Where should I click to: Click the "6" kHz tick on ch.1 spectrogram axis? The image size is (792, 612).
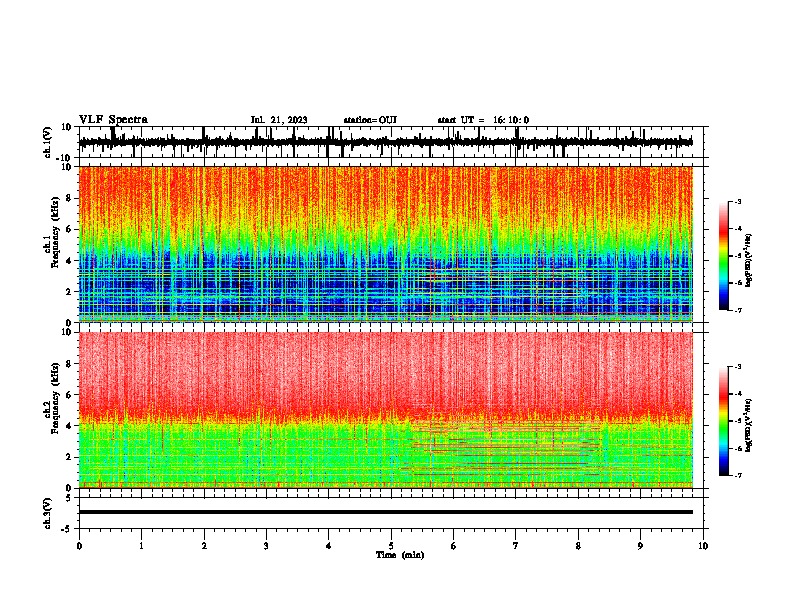coord(69,229)
